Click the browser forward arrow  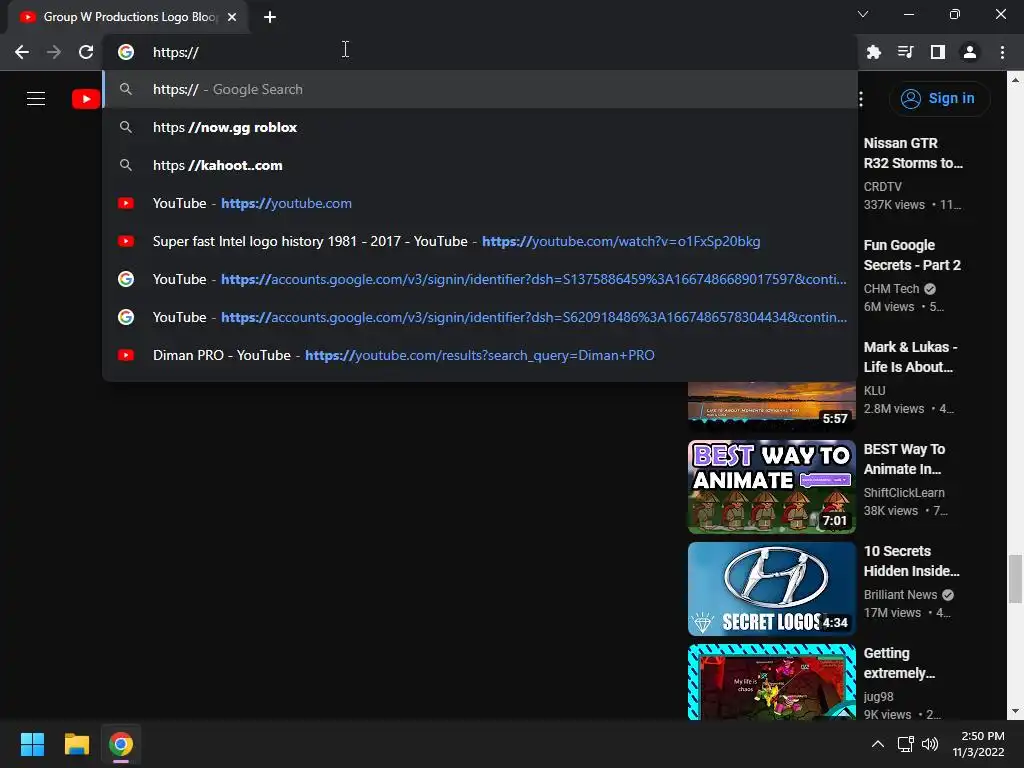point(54,52)
